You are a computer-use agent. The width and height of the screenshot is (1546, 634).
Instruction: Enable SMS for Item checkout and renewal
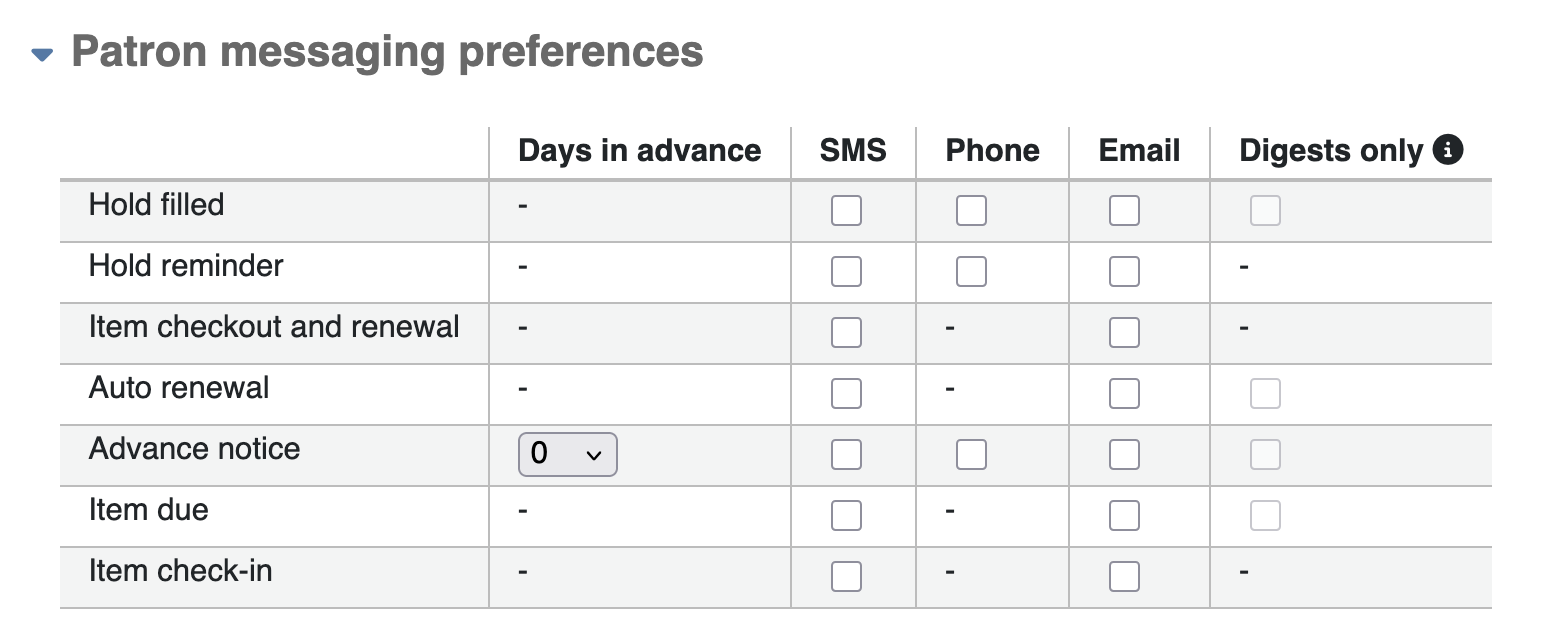click(x=846, y=333)
